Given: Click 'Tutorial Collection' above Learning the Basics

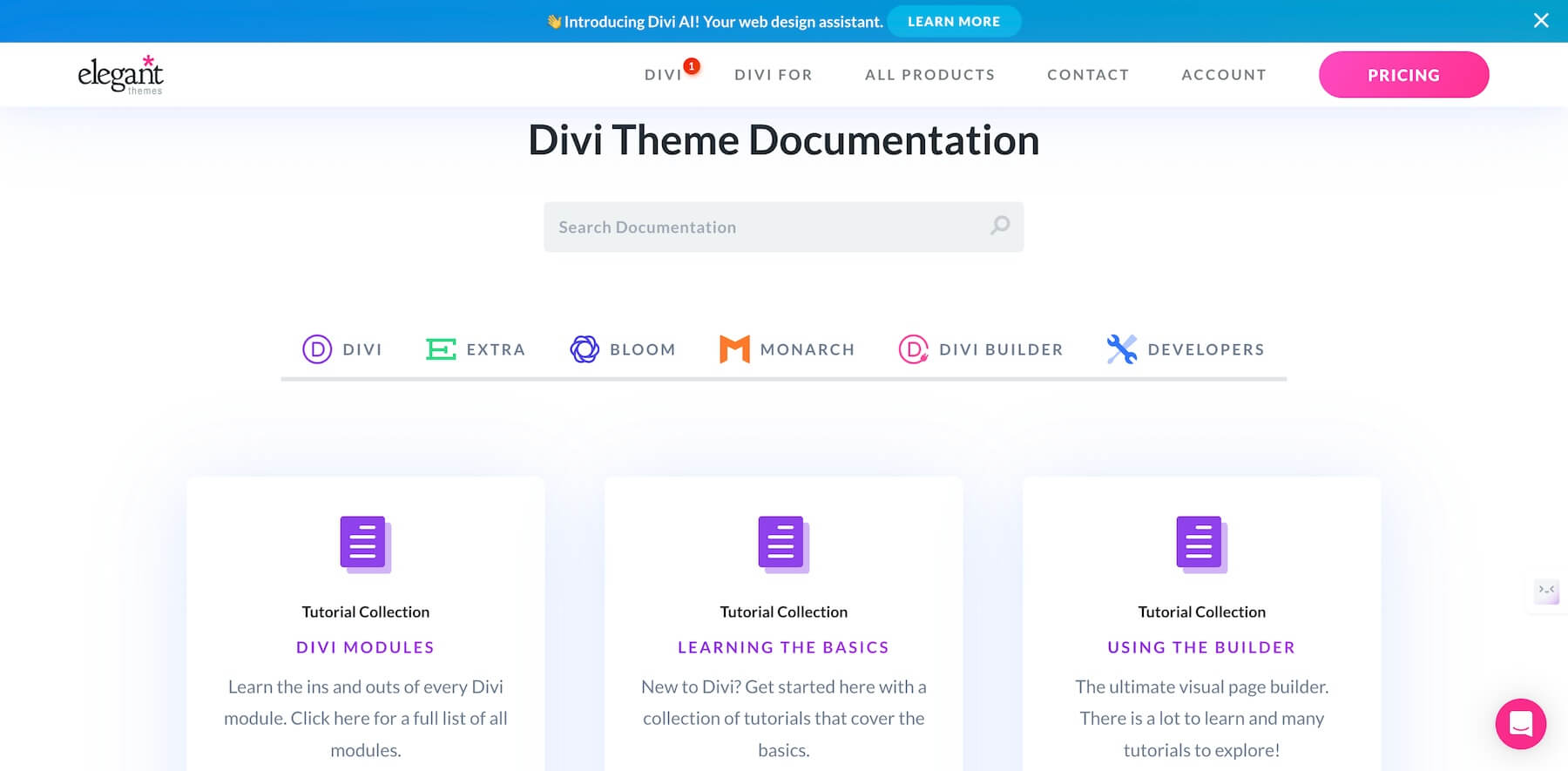Looking at the screenshot, I should 784,612.
